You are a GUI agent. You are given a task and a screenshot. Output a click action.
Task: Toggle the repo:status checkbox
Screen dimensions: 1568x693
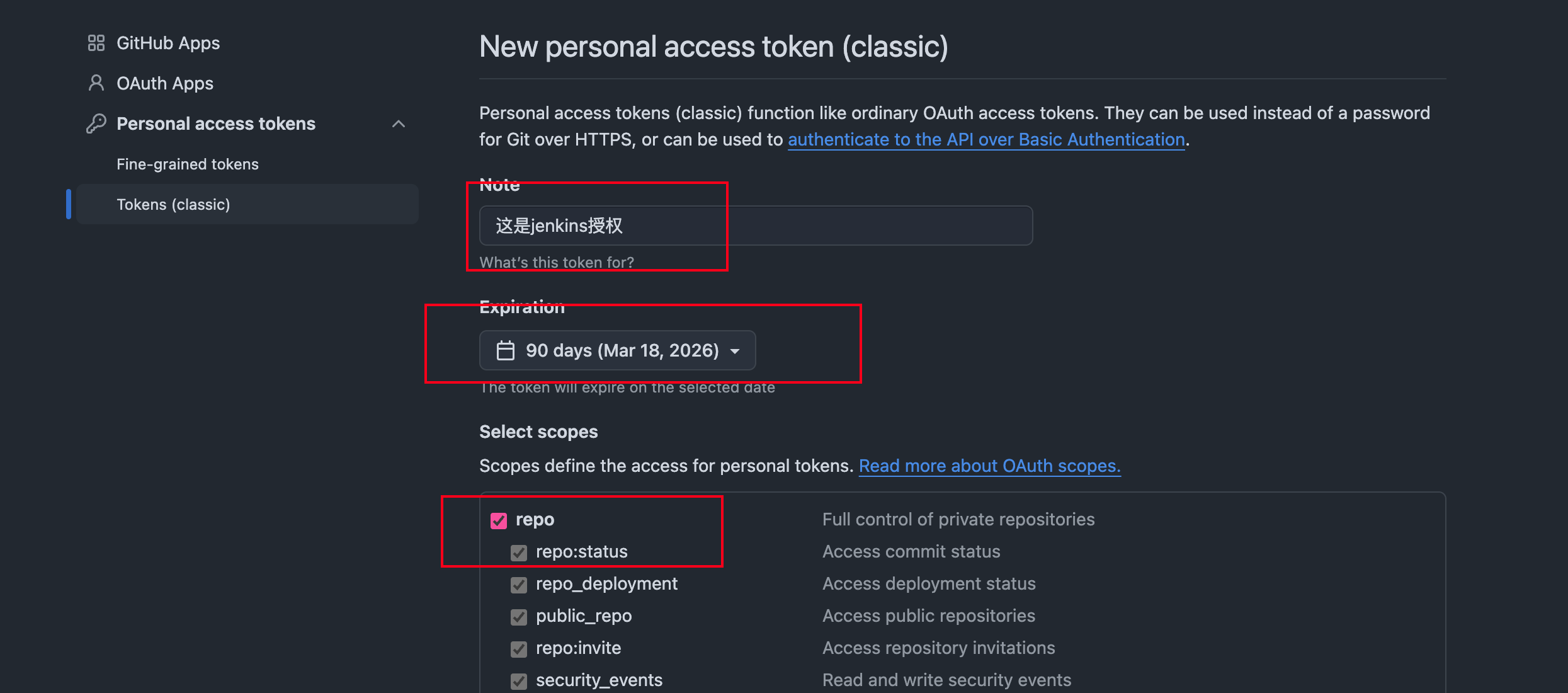pos(519,553)
